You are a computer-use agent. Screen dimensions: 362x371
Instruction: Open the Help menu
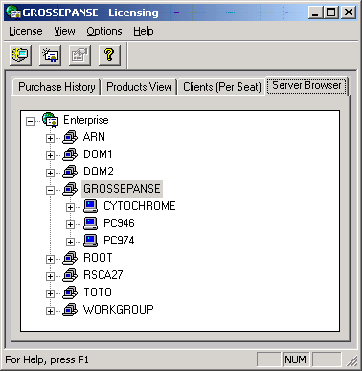(x=143, y=32)
